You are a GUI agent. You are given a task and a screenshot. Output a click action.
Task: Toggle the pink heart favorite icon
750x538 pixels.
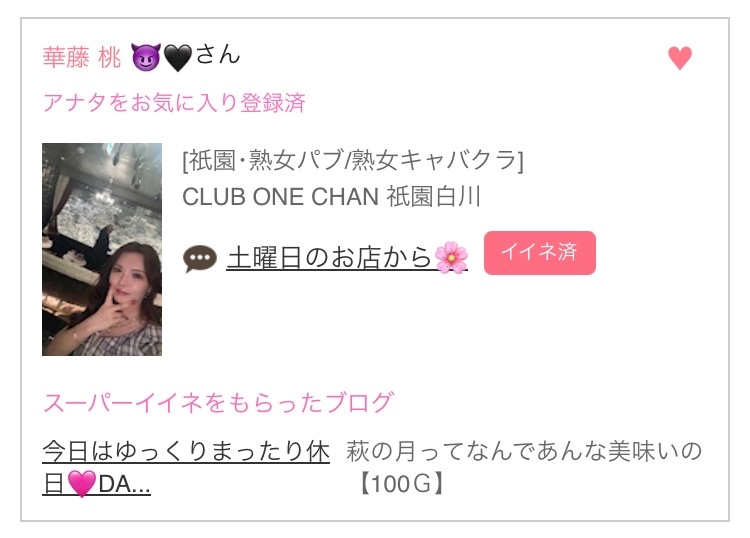(680, 58)
